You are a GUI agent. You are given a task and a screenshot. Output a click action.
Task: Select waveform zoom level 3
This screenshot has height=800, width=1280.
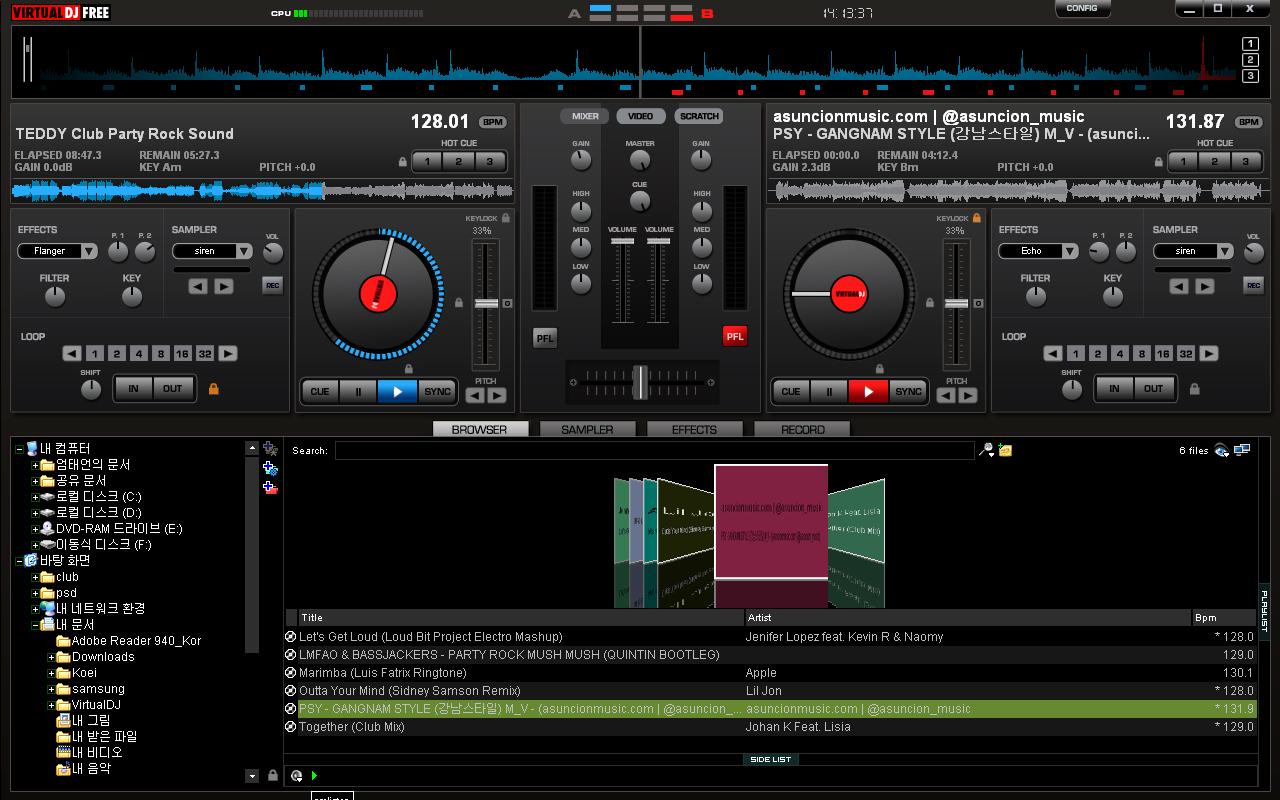(x=1250, y=76)
